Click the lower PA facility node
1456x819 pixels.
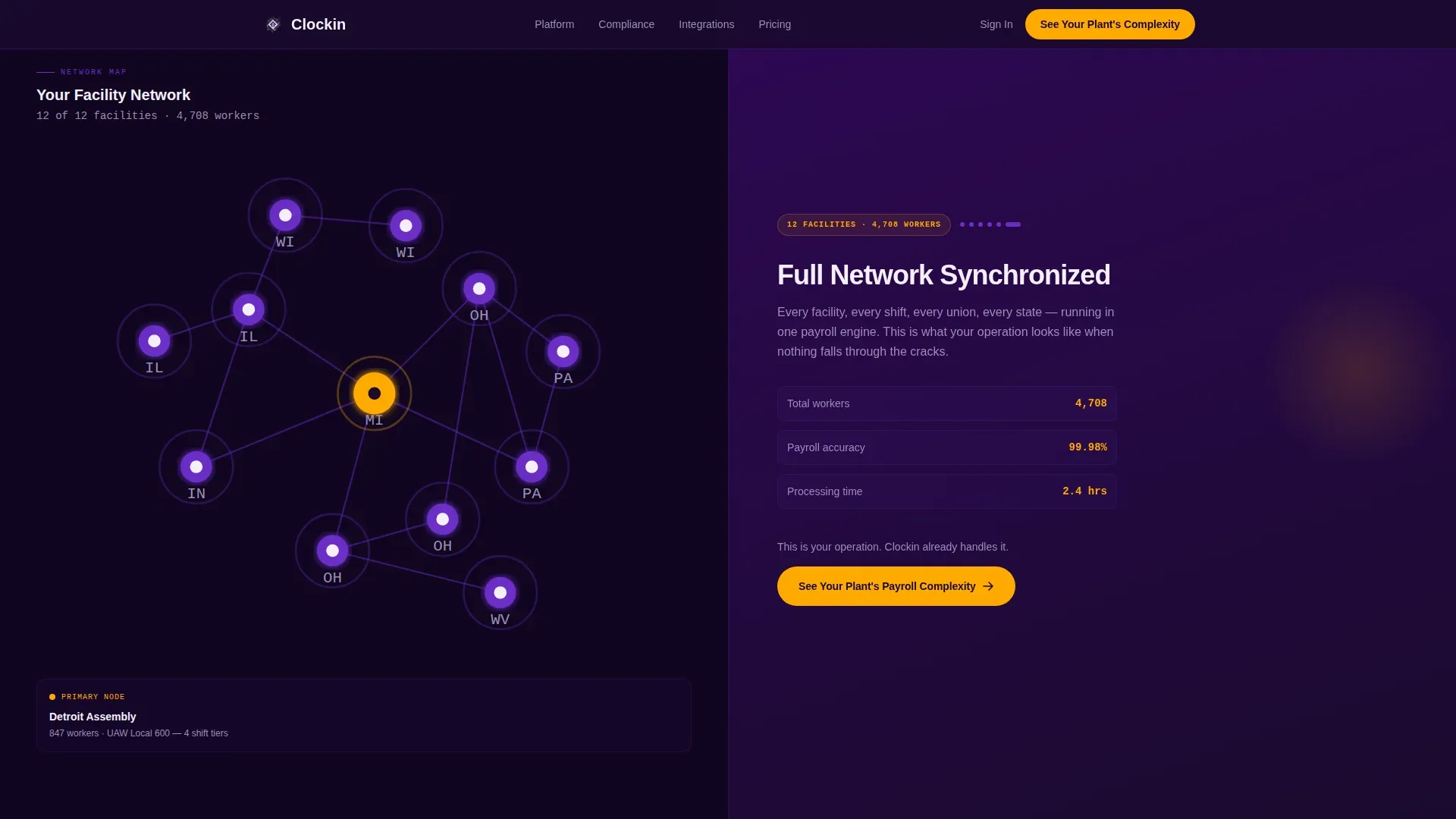[532, 466]
